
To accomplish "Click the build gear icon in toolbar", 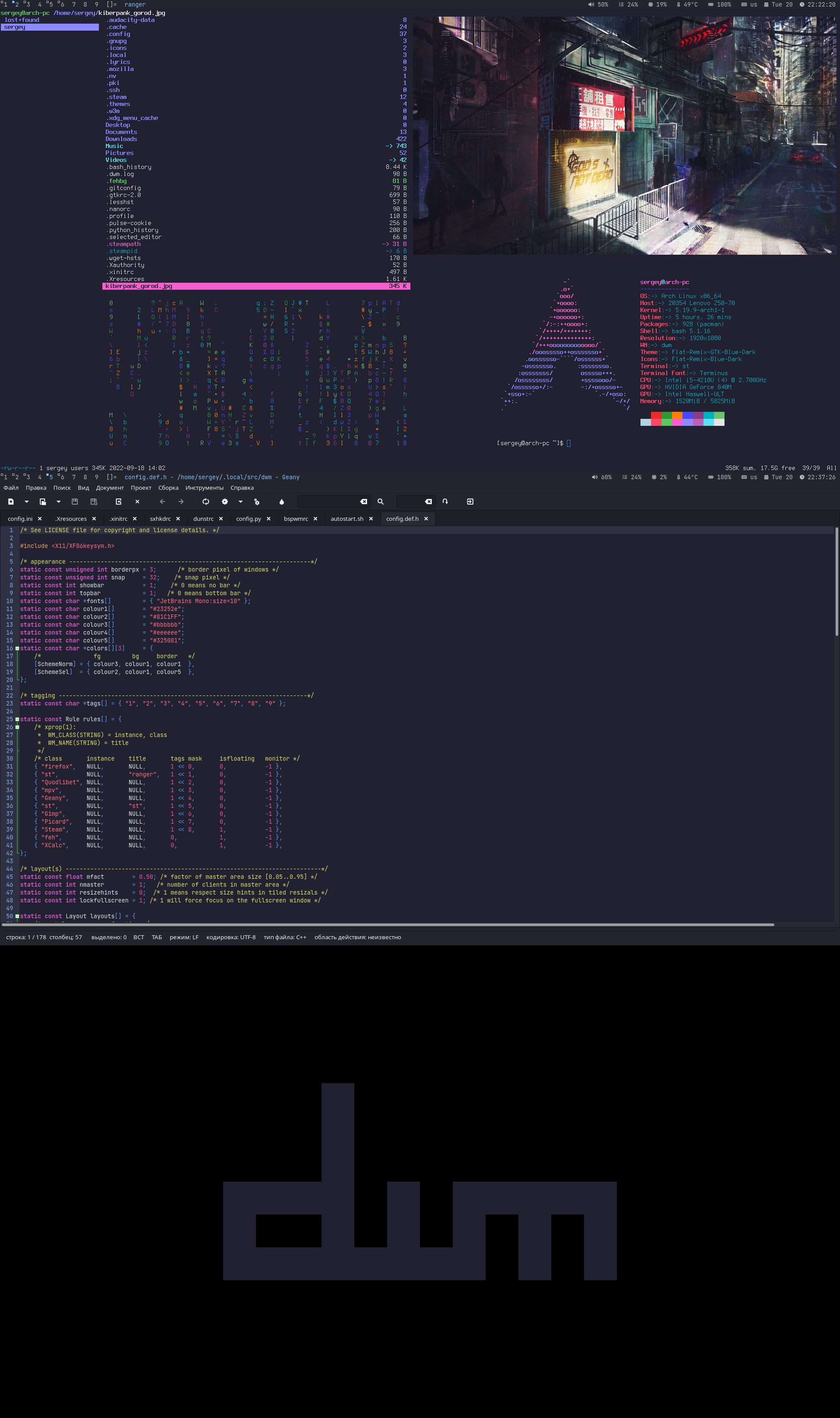I will point(225,502).
